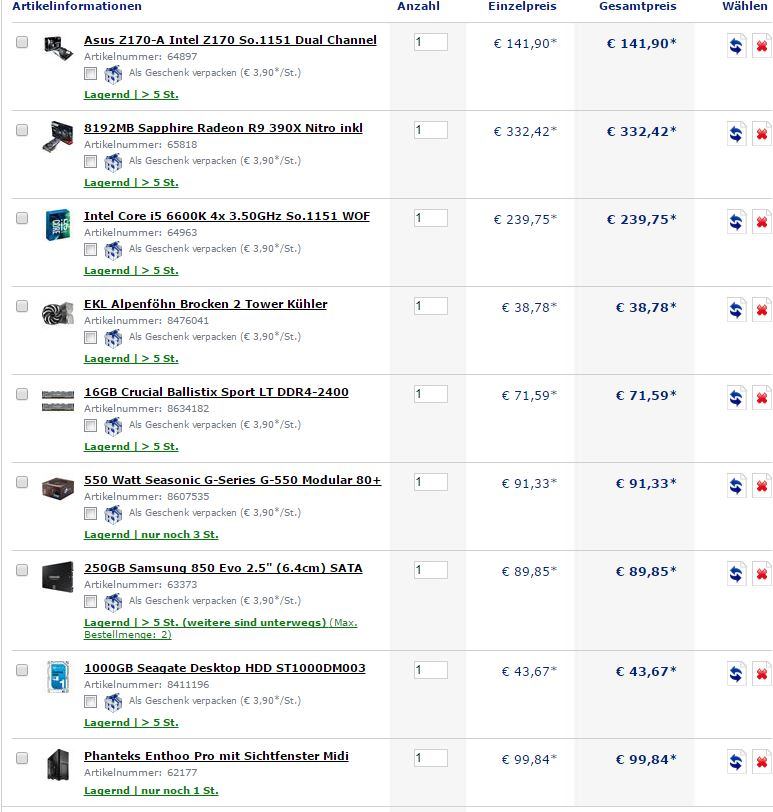Focus quantity box for 16GB Crucial Ballistix
Image resolution: width=773 pixels, height=812 pixels.
(x=430, y=394)
